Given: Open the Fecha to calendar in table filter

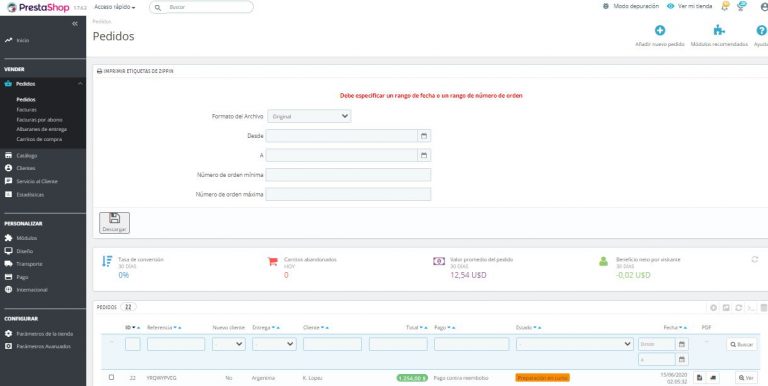Looking at the screenshot, I should point(682,360).
